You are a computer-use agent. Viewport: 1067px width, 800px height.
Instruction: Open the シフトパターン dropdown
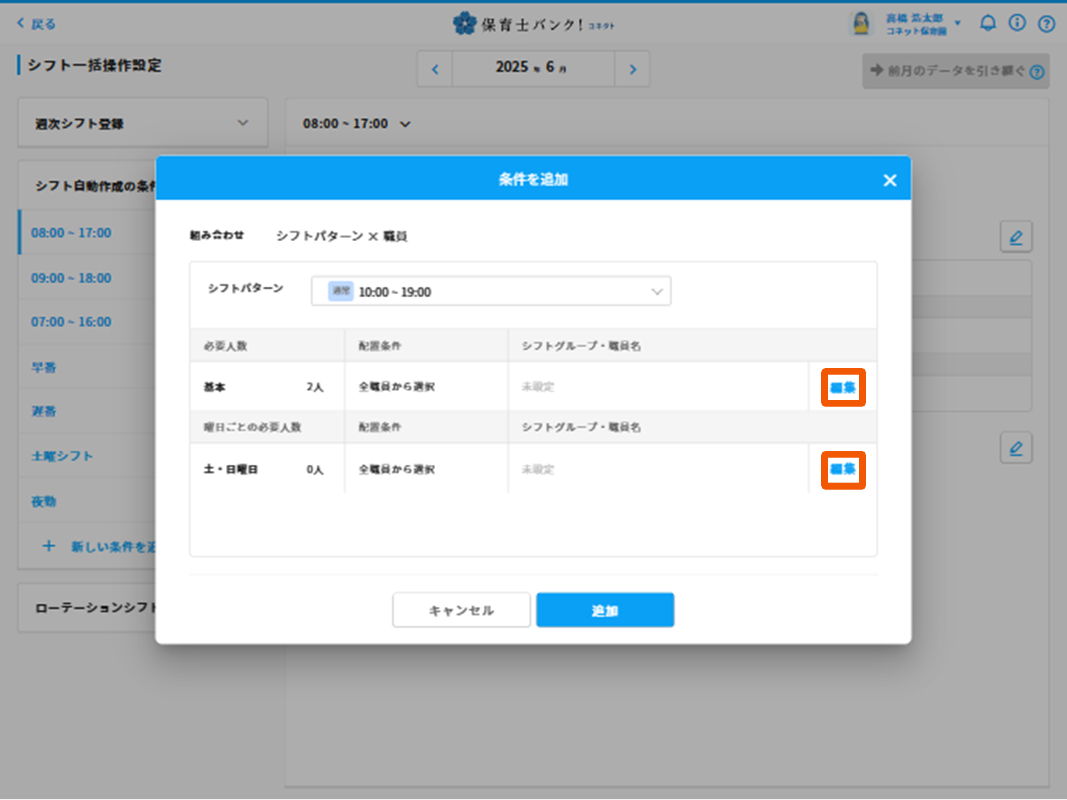491,291
